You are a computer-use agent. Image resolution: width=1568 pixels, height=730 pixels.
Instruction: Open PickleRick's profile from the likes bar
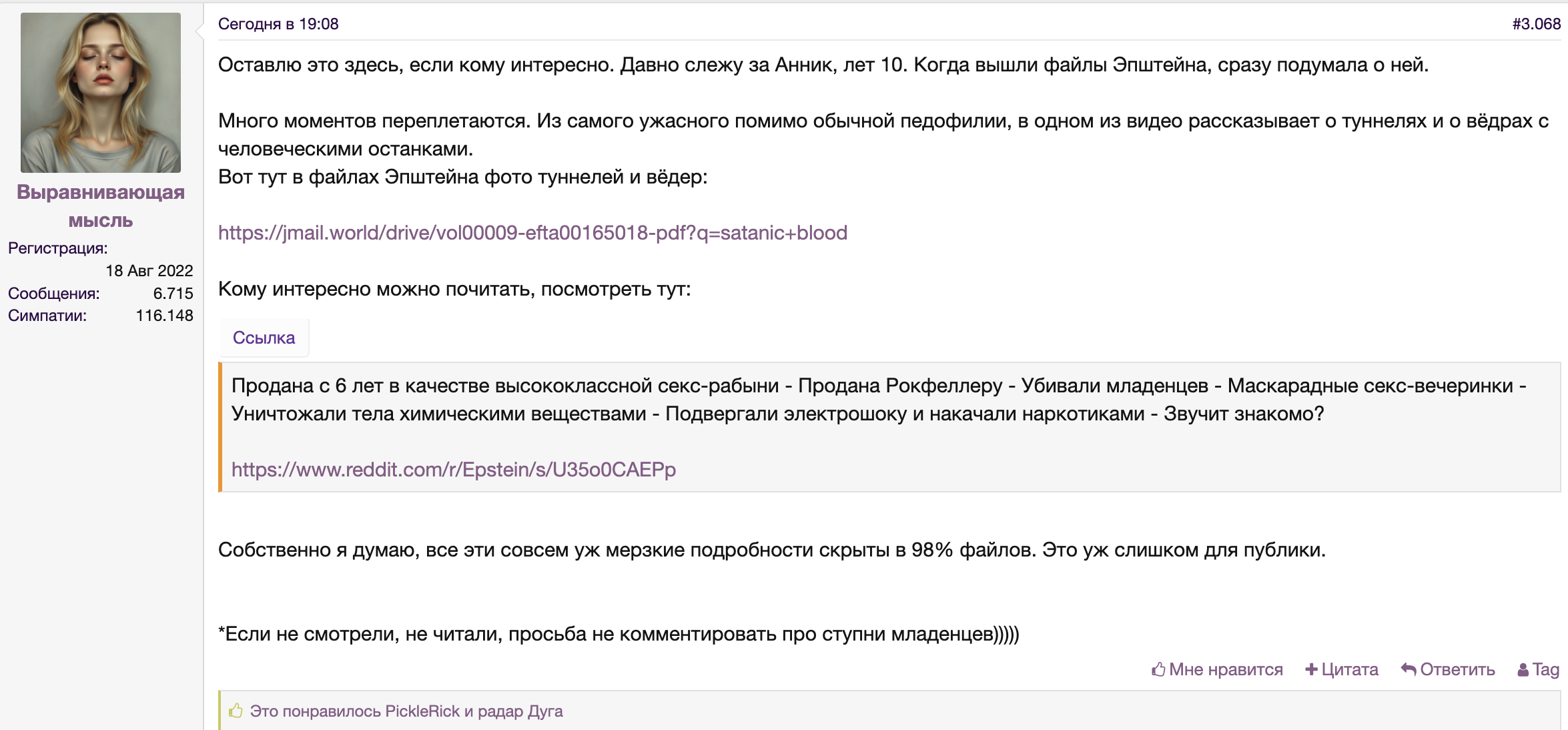pyautogui.click(x=422, y=711)
